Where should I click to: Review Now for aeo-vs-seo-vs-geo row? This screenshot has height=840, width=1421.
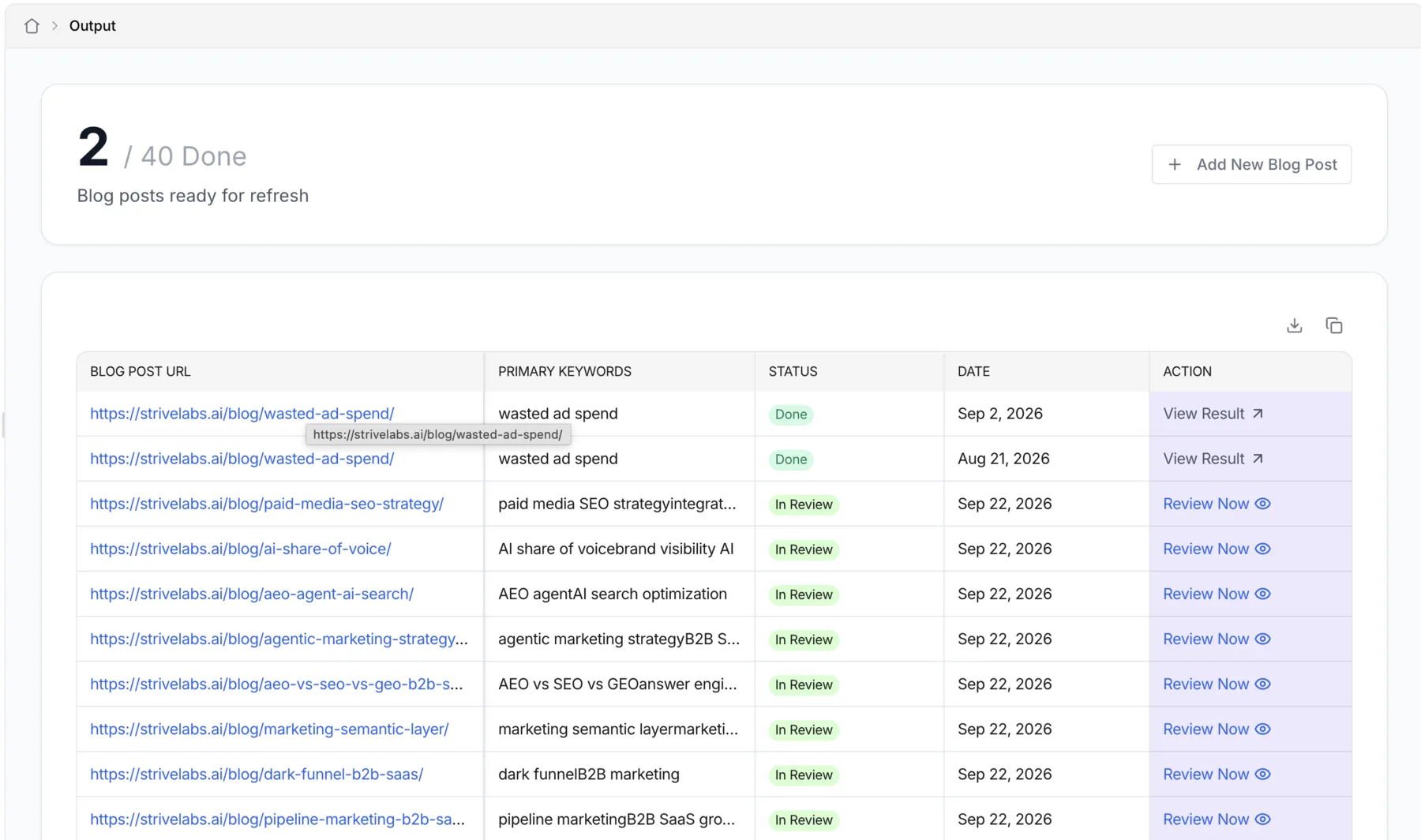1217,684
